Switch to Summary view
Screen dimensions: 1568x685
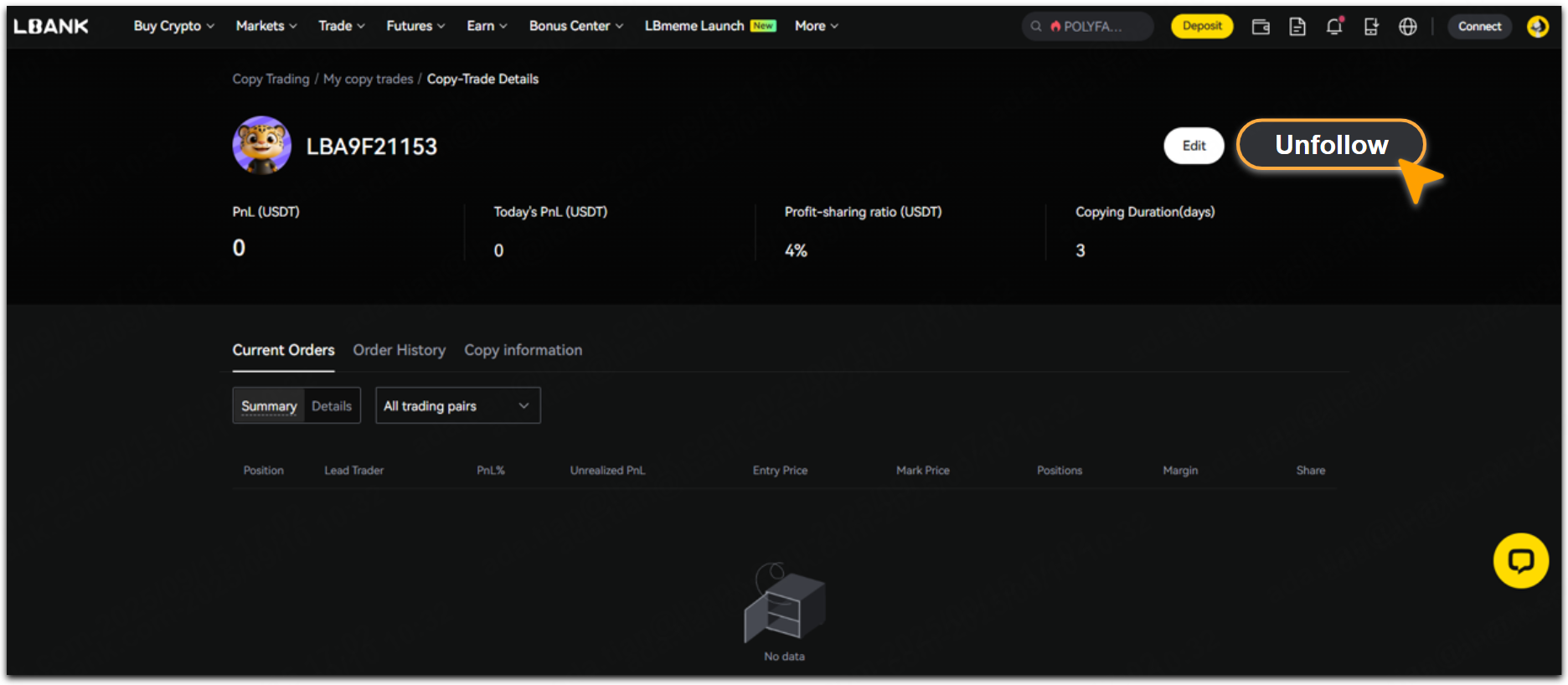[269, 406]
